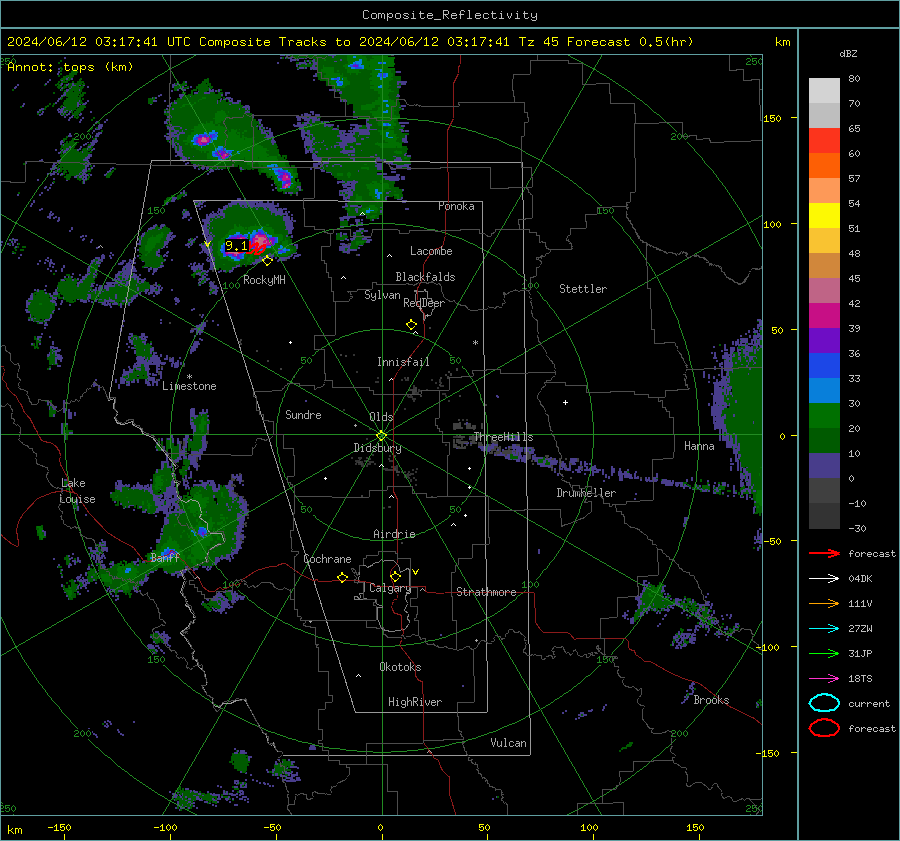Click the HighRiver label
The width and height of the screenshot is (900, 841).
tap(415, 702)
